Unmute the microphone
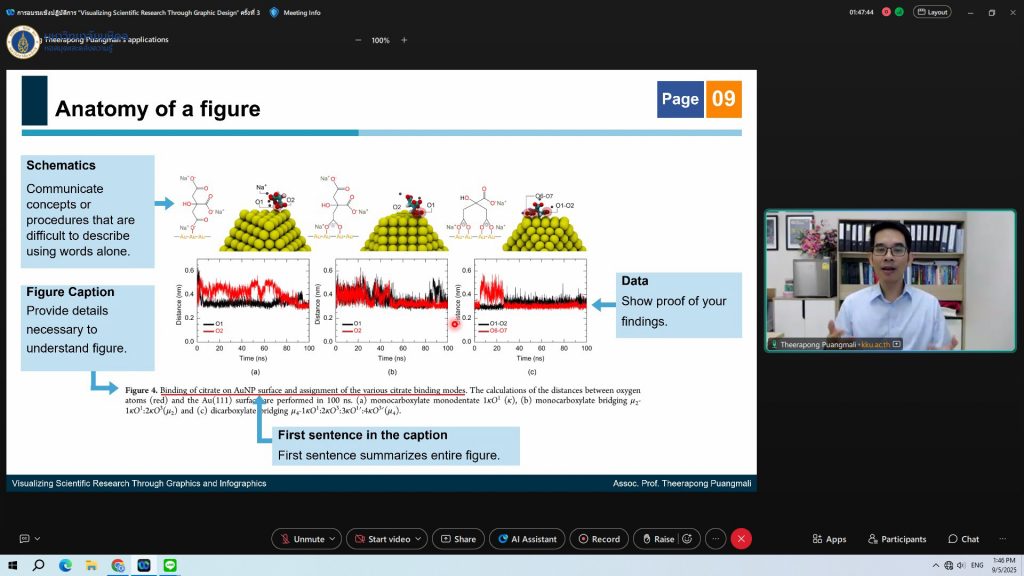This screenshot has height=576, width=1024. (302, 539)
